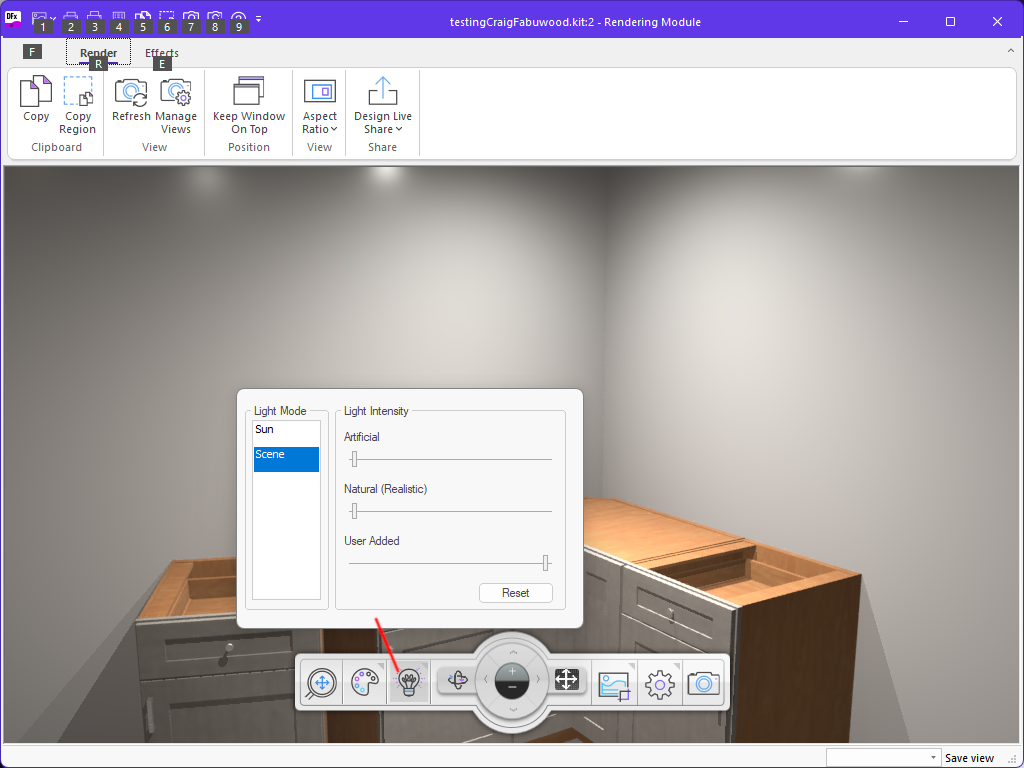Click the zoom-to-fit magnifier icon

[321, 683]
